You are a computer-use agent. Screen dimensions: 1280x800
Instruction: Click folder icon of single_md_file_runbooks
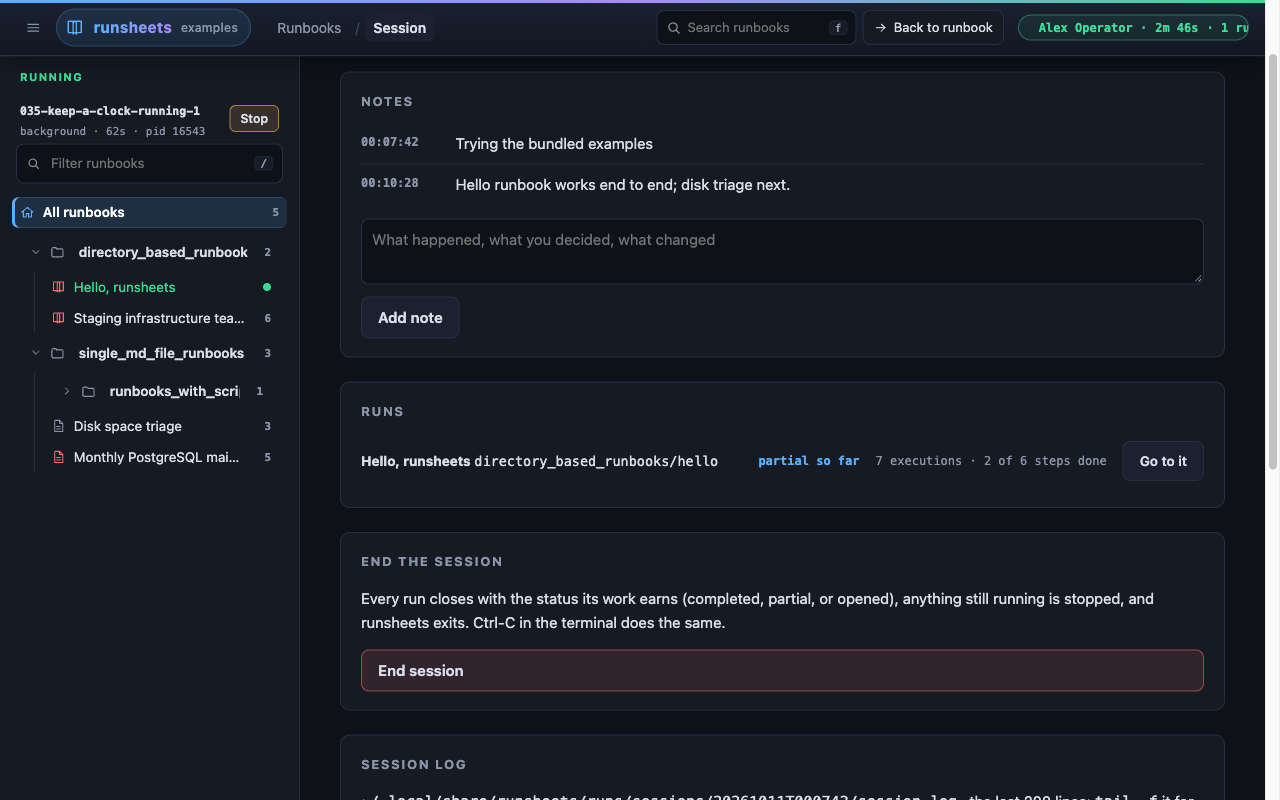pos(58,353)
